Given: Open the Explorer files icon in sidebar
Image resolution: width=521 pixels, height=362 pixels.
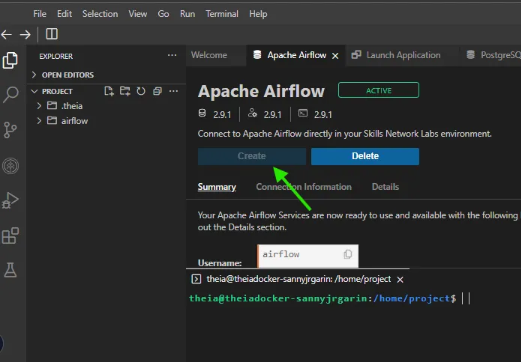Looking at the screenshot, I should (x=10, y=60).
